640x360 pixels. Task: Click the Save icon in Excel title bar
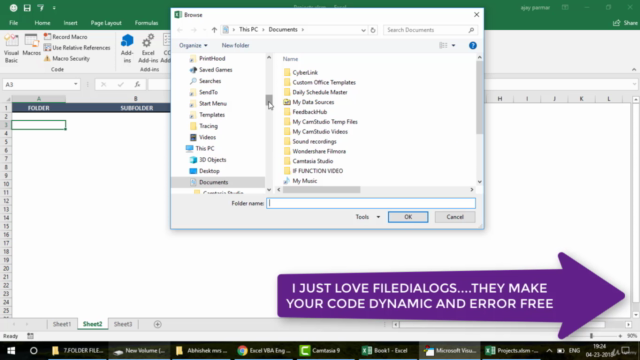[27, 8]
